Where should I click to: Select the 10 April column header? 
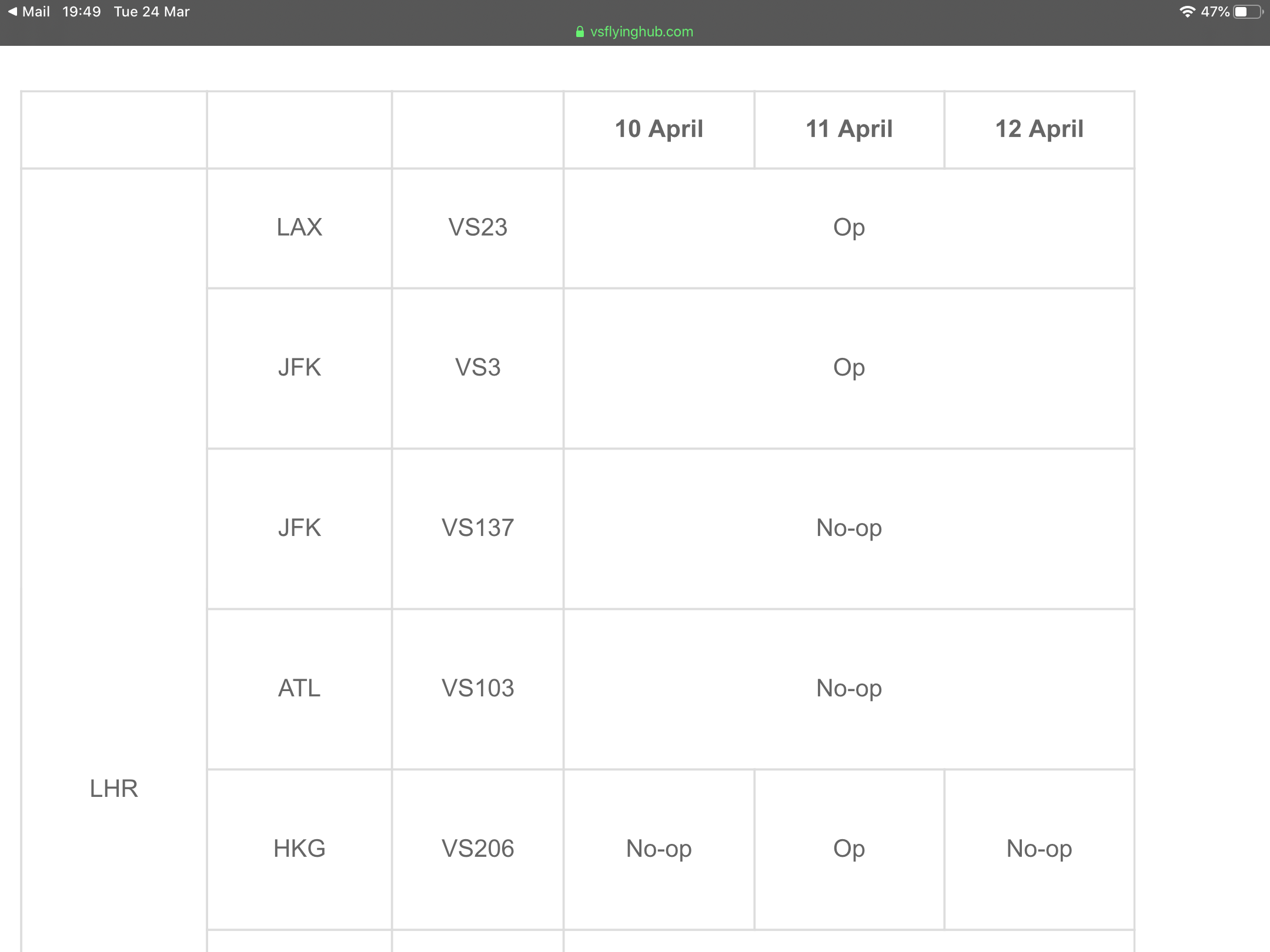point(659,129)
